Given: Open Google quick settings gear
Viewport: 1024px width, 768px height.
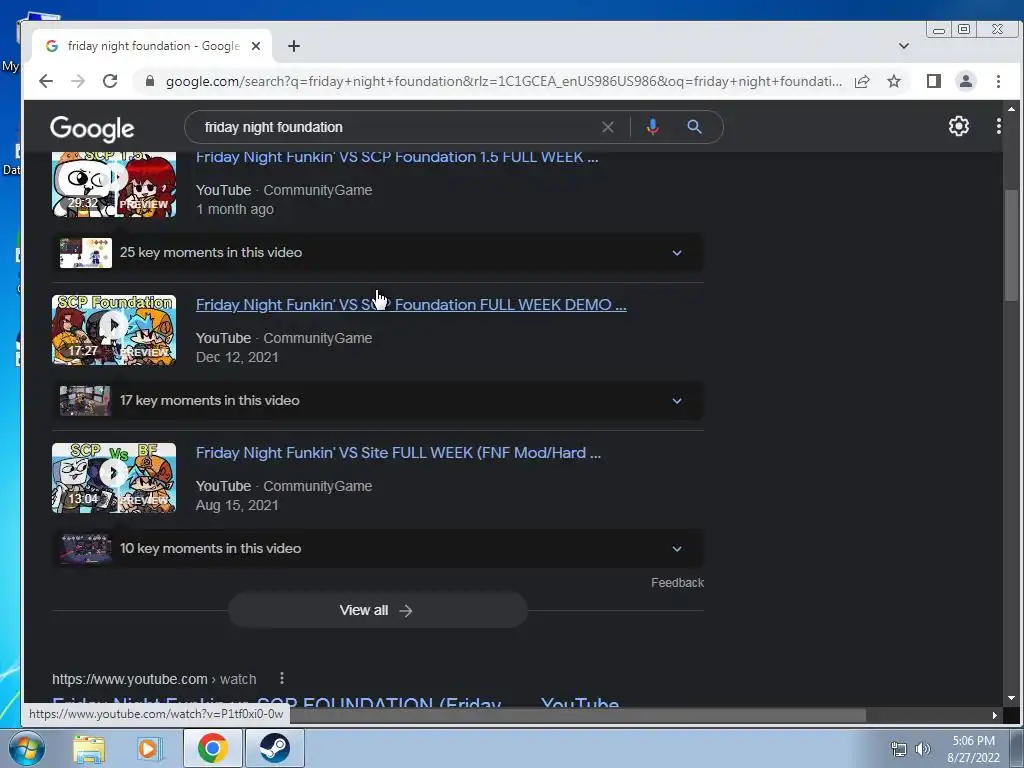Looking at the screenshot, I should [x=959, y=126].
